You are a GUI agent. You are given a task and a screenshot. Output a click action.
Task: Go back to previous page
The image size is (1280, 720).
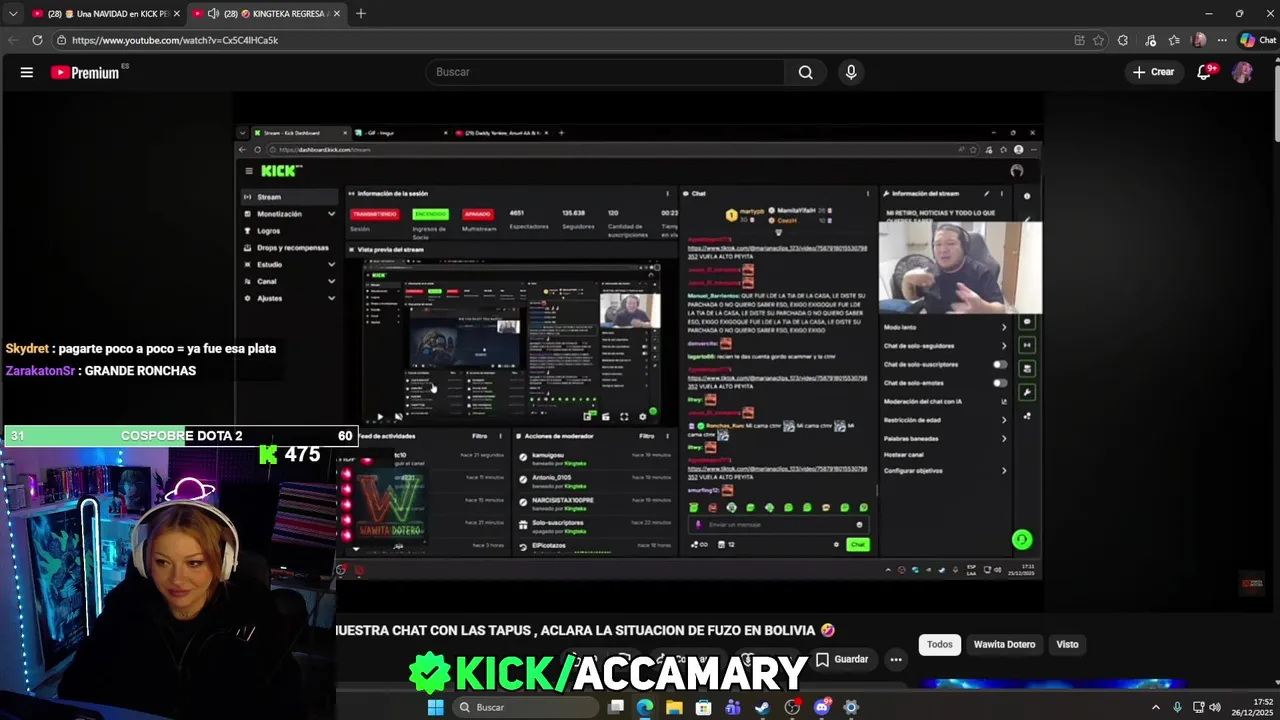point(13,40)
